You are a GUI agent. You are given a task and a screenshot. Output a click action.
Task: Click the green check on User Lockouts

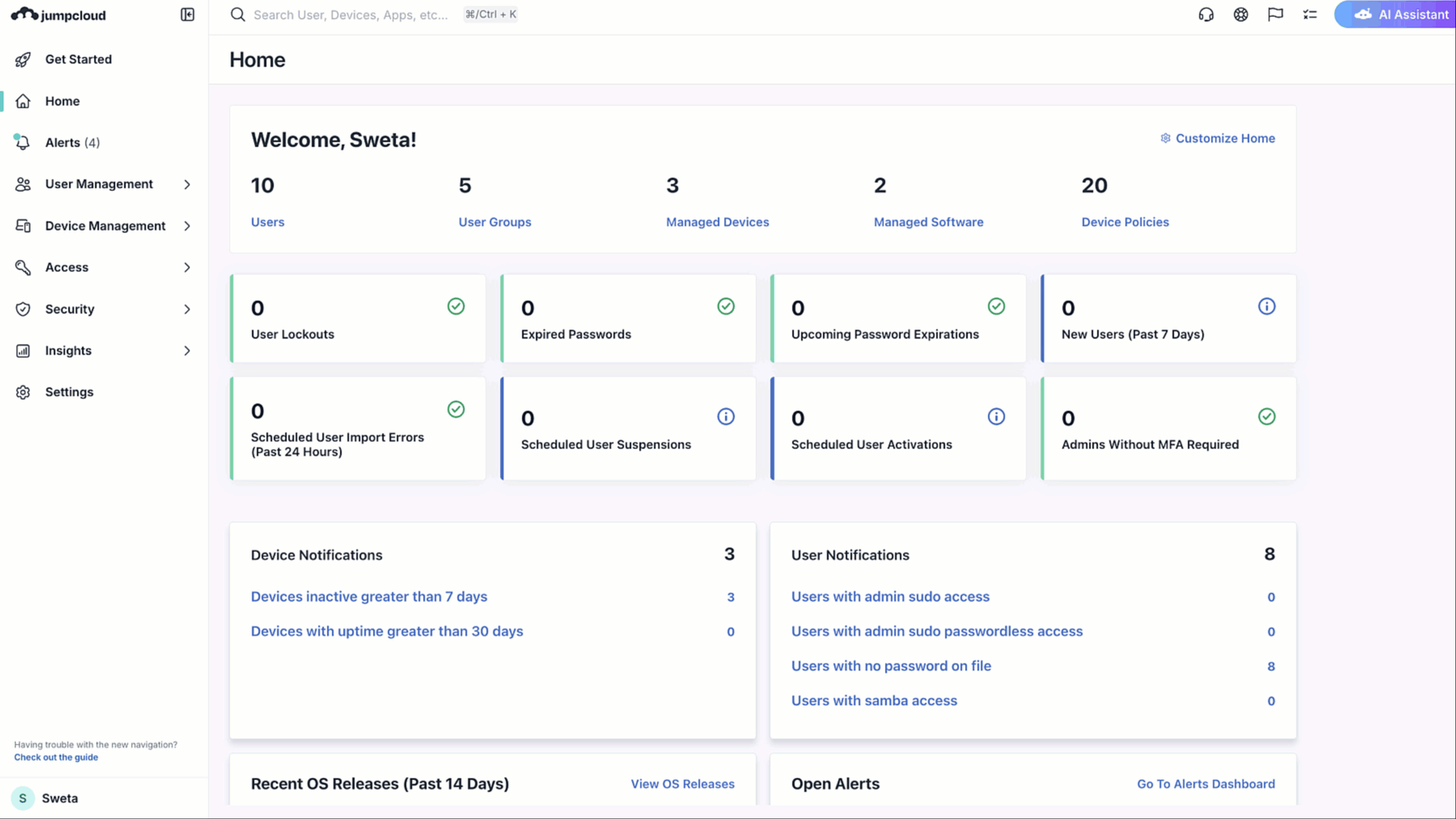point(455,307)
